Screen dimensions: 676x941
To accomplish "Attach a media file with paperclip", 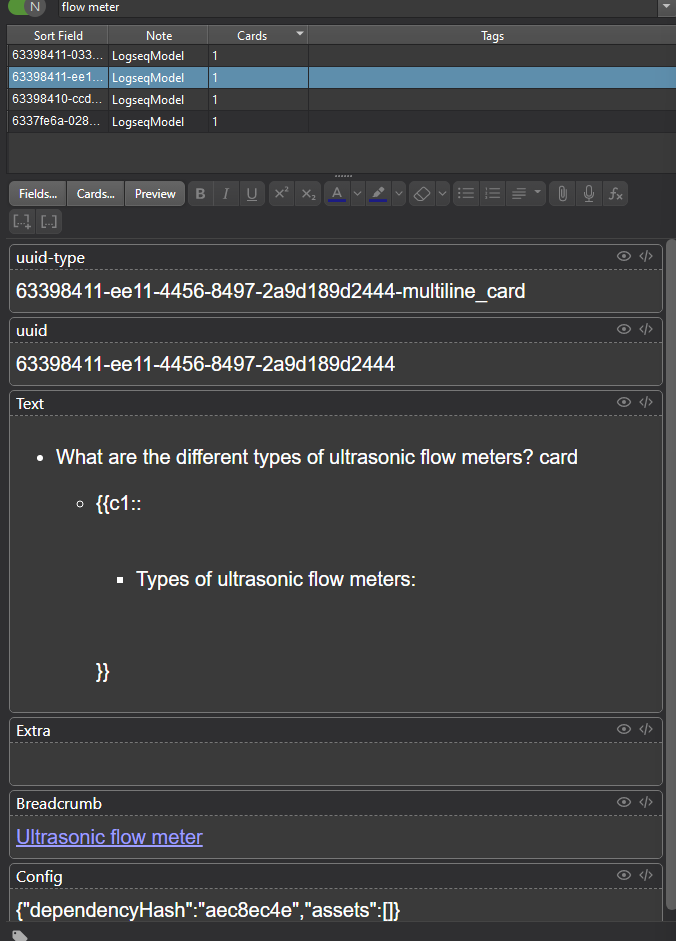I will 563,194.
